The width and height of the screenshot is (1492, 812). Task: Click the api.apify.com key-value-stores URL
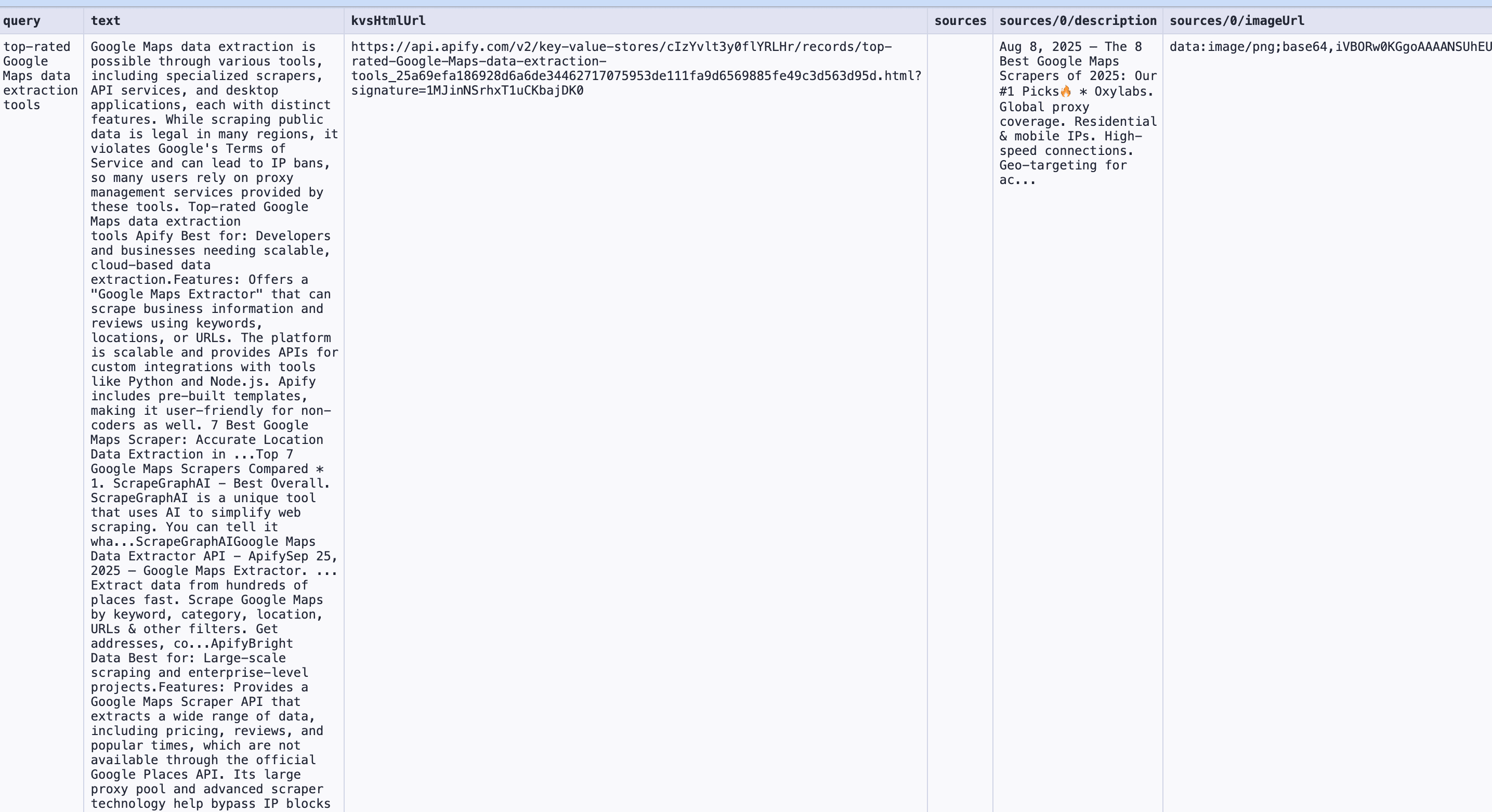click(621, 47)
